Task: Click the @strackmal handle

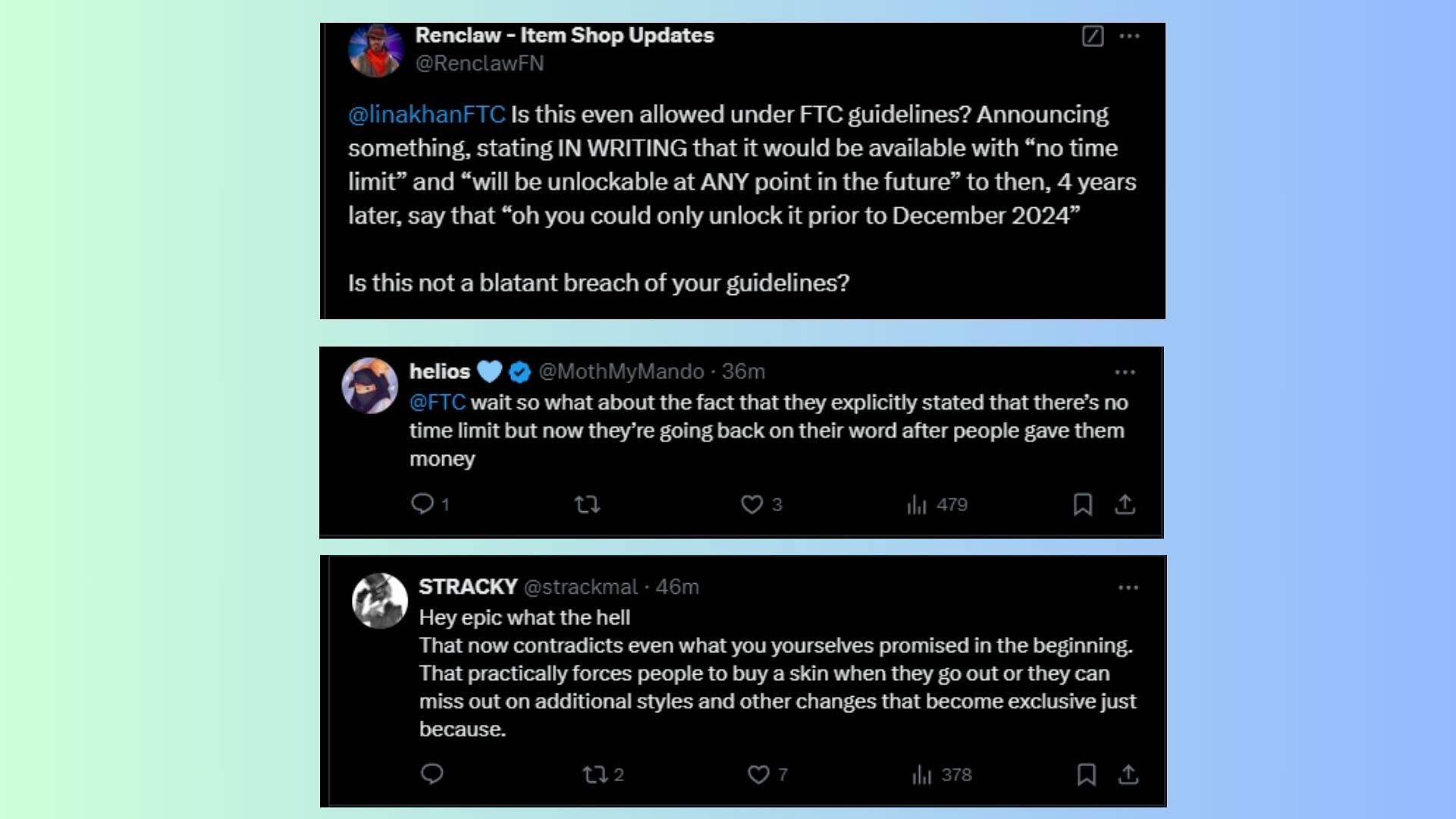Action: click(x=580, y=587)
